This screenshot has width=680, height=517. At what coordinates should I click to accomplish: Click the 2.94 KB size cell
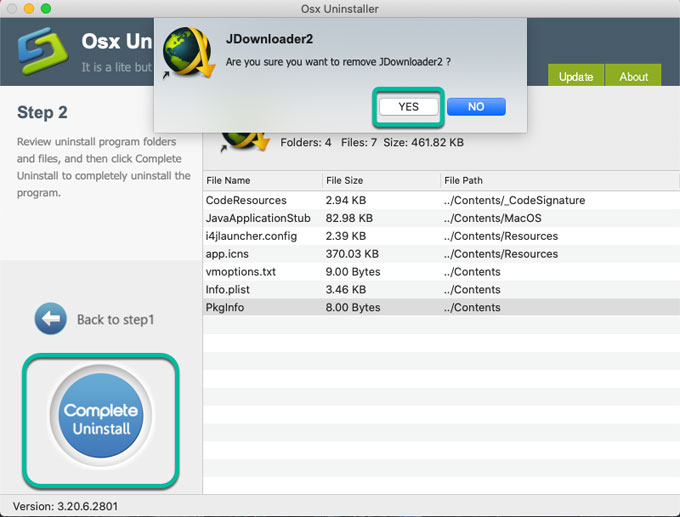(x=346, y=200)
